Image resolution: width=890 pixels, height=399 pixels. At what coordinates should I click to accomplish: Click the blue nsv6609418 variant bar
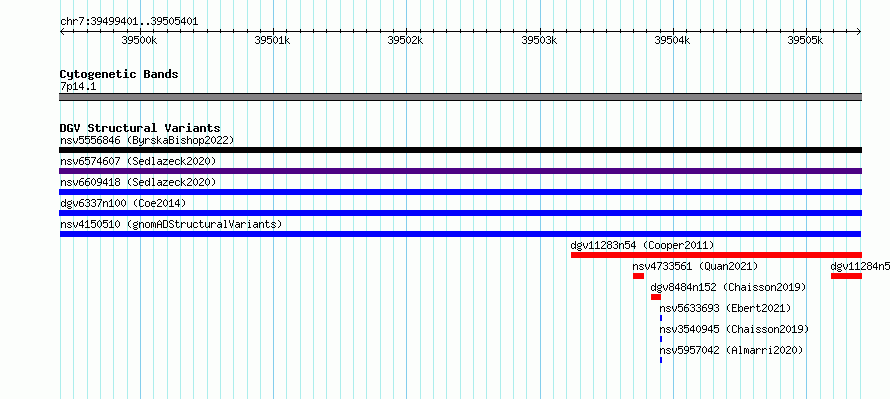[460, 192]
